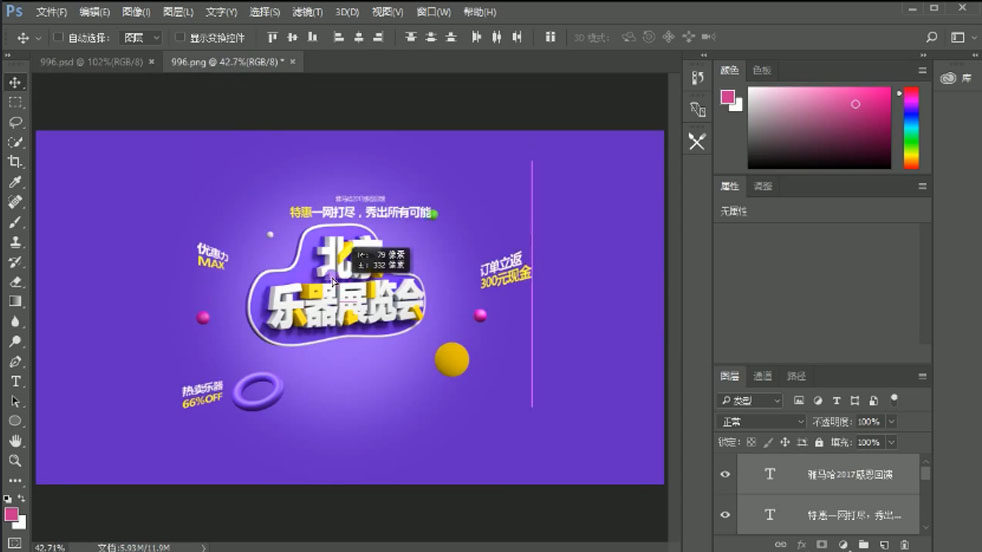
Task: Click the link layers icon
Action: (x=780, y=544)
